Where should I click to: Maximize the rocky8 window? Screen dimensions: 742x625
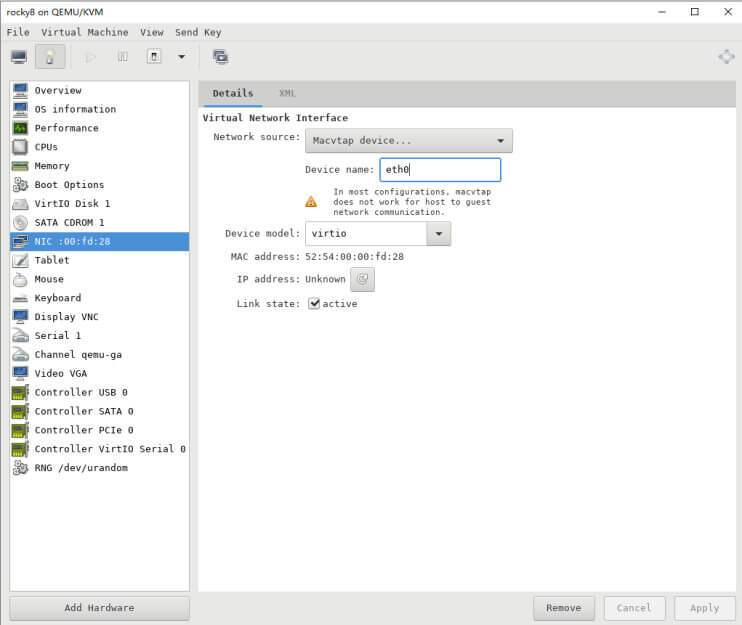[x=694, y=12]
